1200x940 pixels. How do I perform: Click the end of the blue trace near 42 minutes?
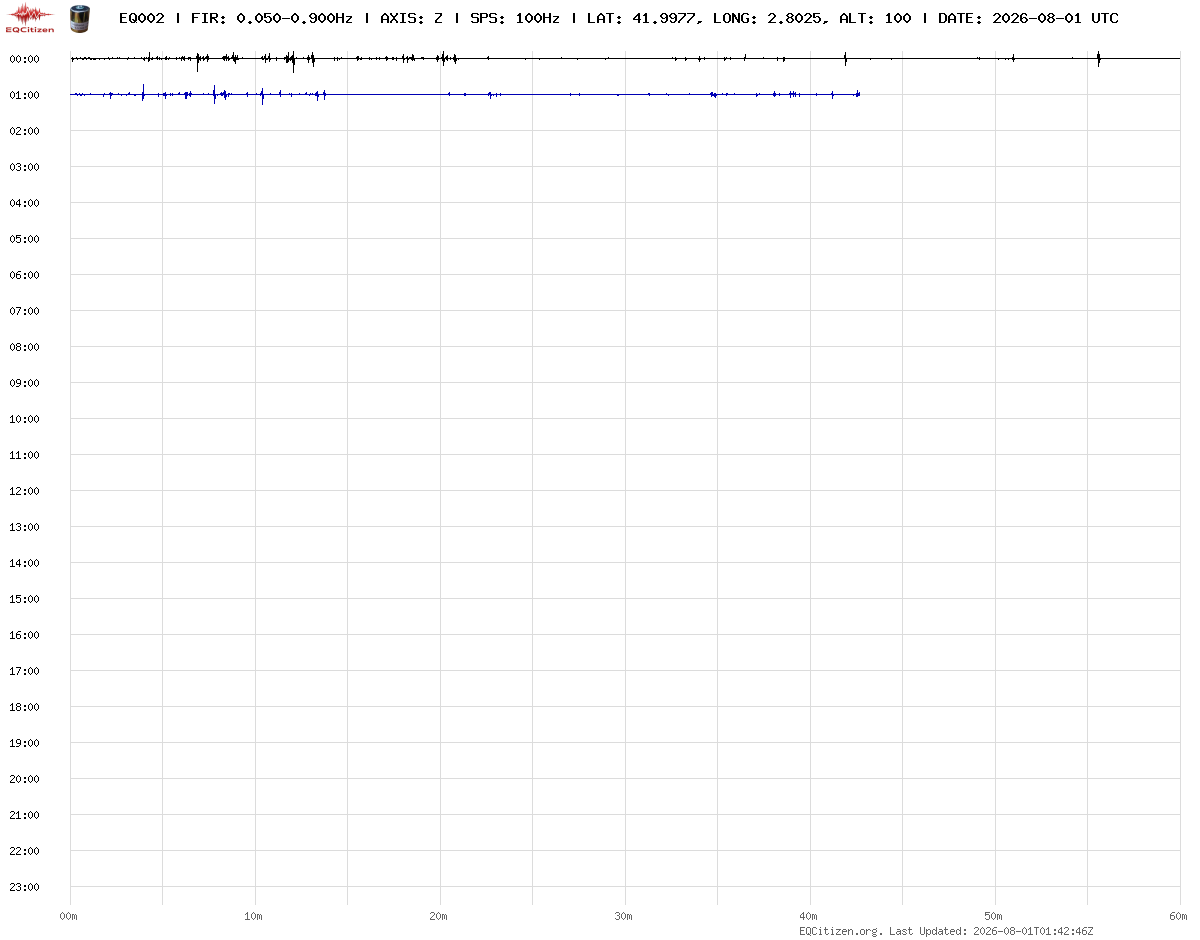pos(858,94)
